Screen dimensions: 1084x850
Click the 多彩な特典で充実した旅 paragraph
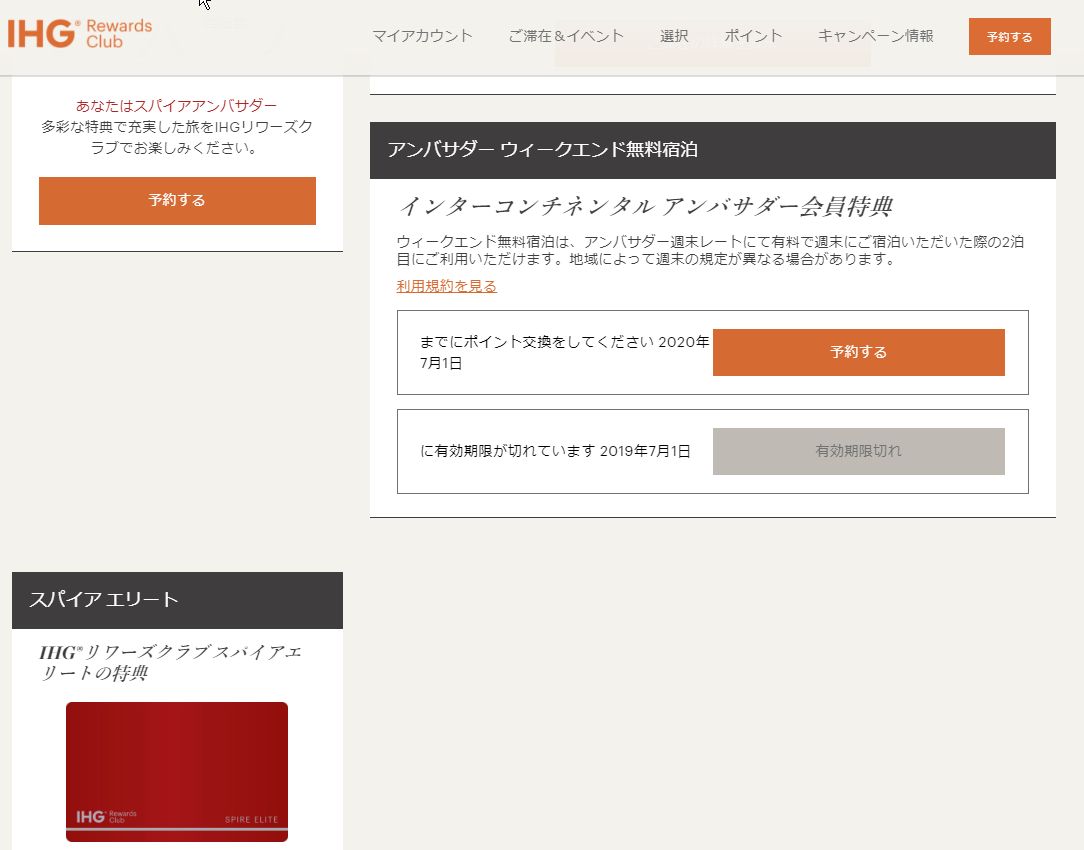coord(177,138)
